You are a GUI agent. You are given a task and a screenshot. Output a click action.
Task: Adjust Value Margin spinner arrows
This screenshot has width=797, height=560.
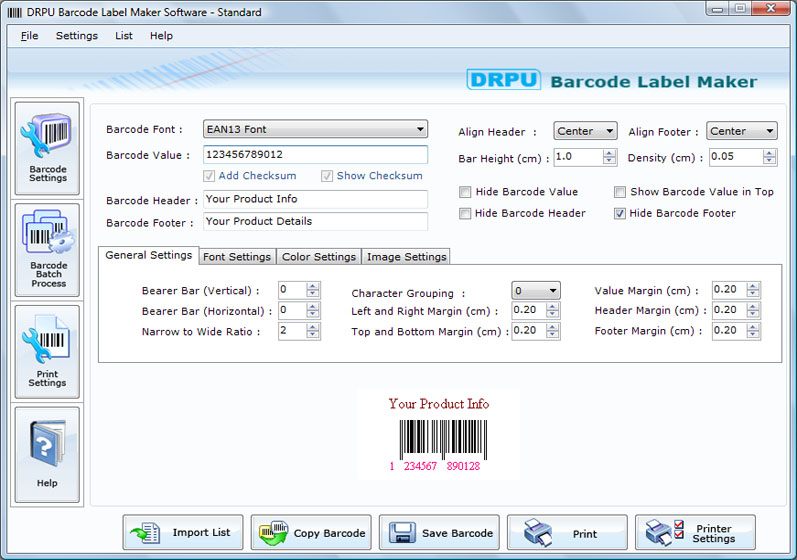pyautogui.click(x=753, y=290)
